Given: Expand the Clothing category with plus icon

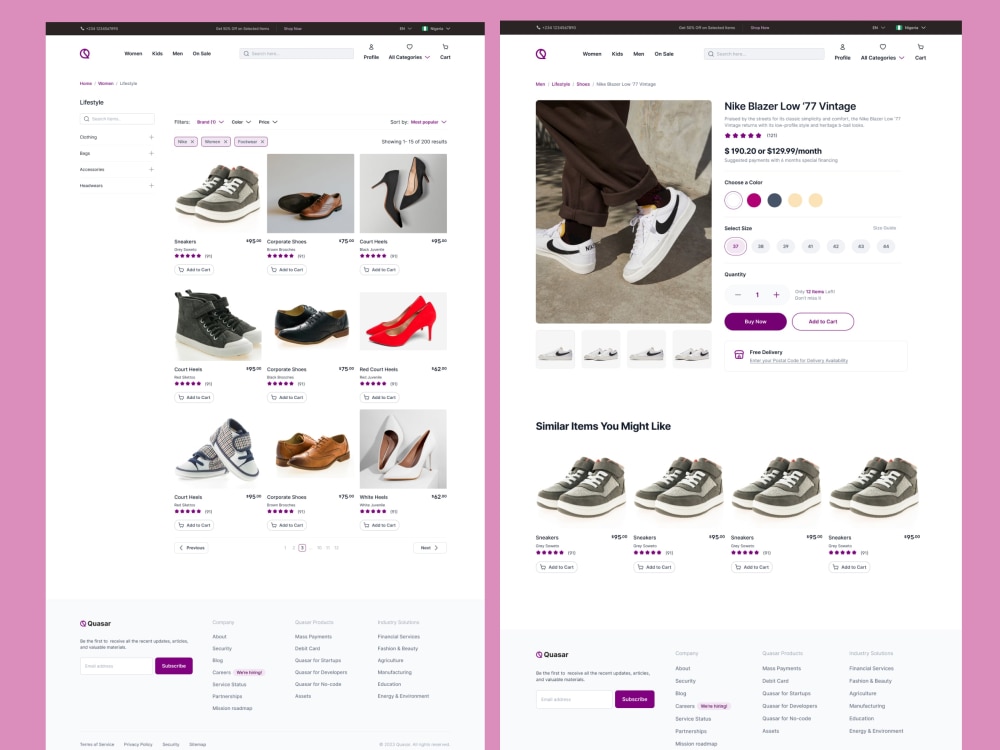Looking at the screenshot, I should pyautogui.click(x=151, y=137).
